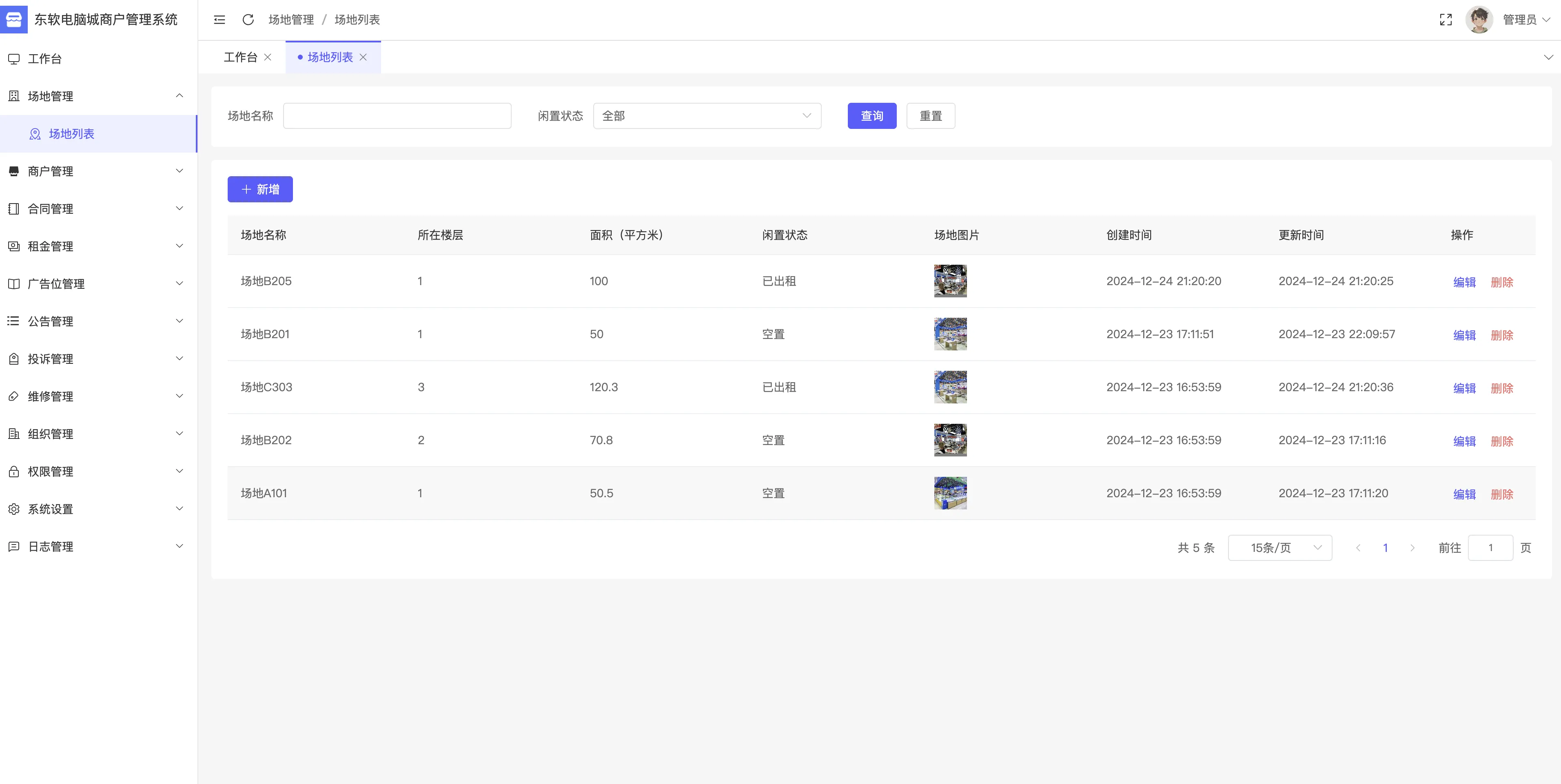Click the sidebar collapse menu icon
Image resolution: width=1561 pixels, height=784 pixels.
click(220, 20)
